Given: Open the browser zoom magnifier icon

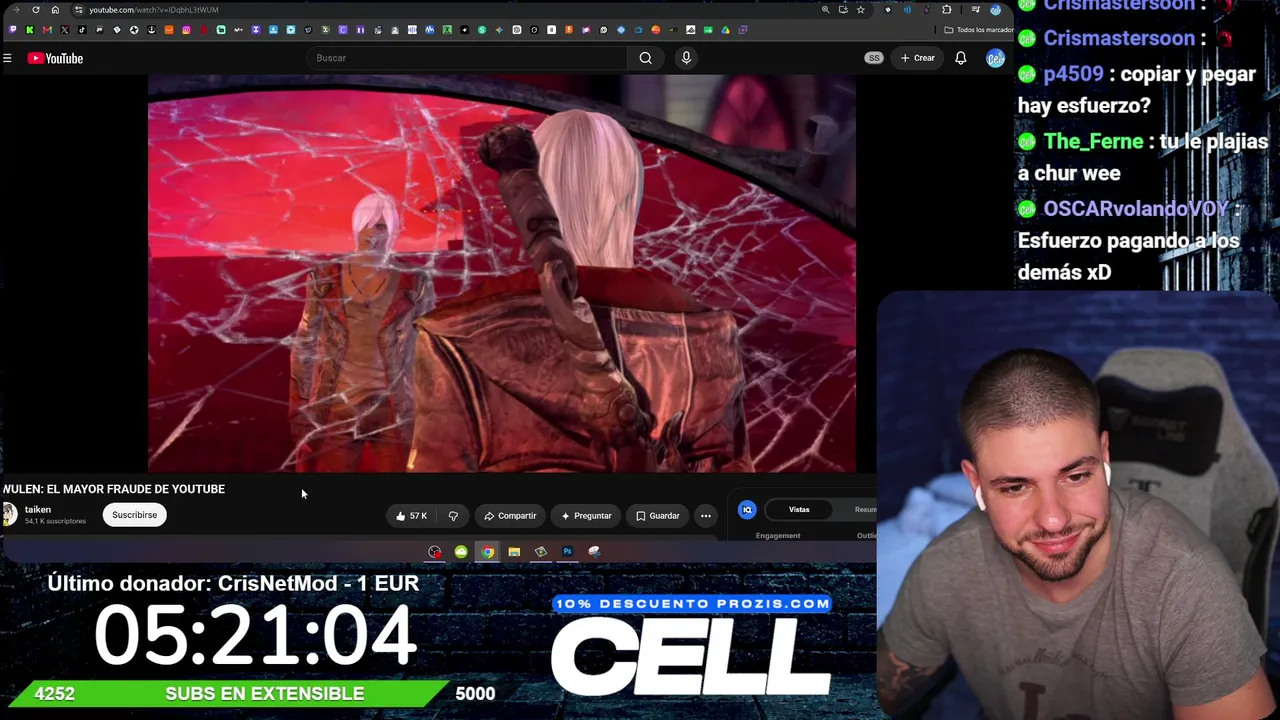Looking at the screenshot, I should (825, 10).
